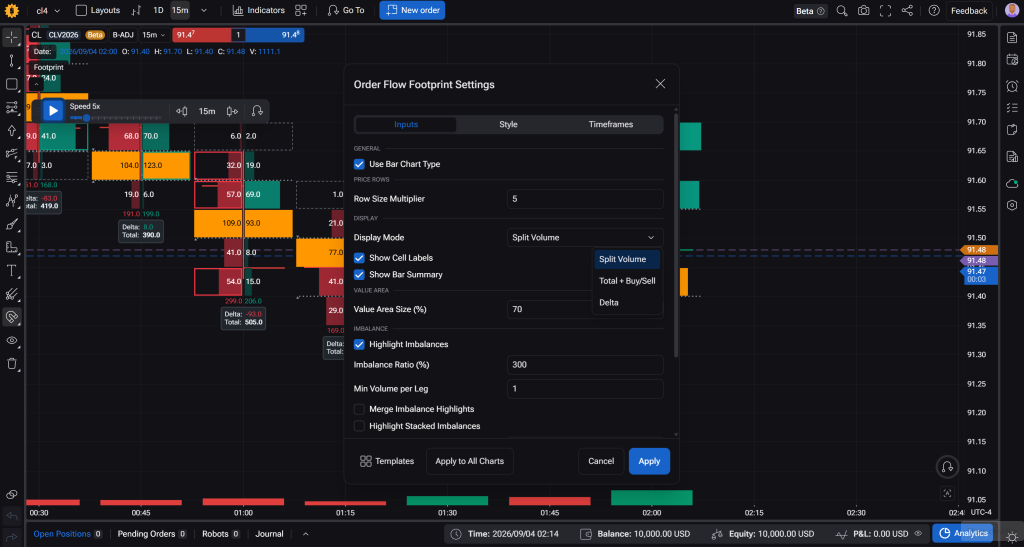Screen dimensions: 1024x547
Task: Switch to the Inputs tab
Action: tap(406, 125)
